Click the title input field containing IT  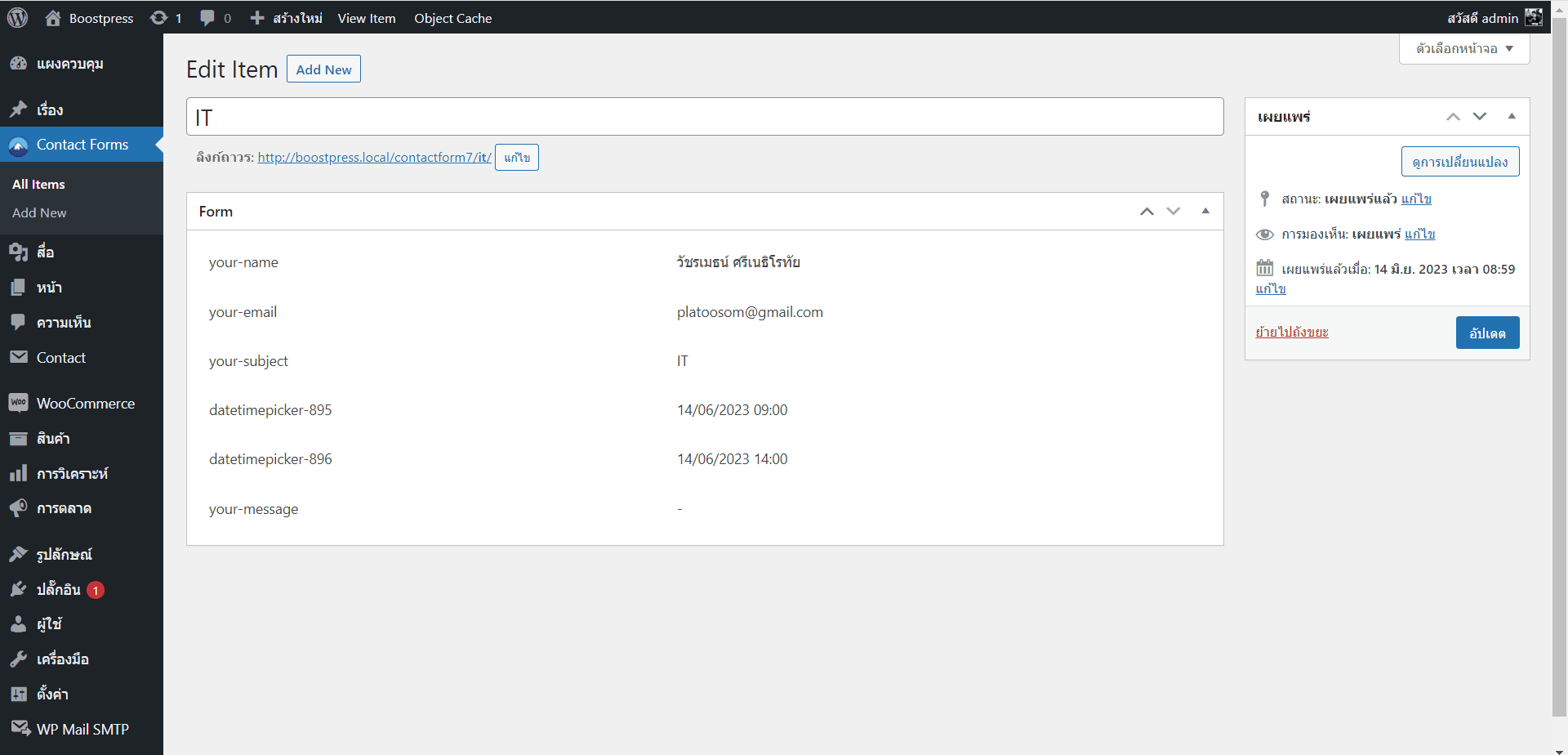tap(704, 117)
